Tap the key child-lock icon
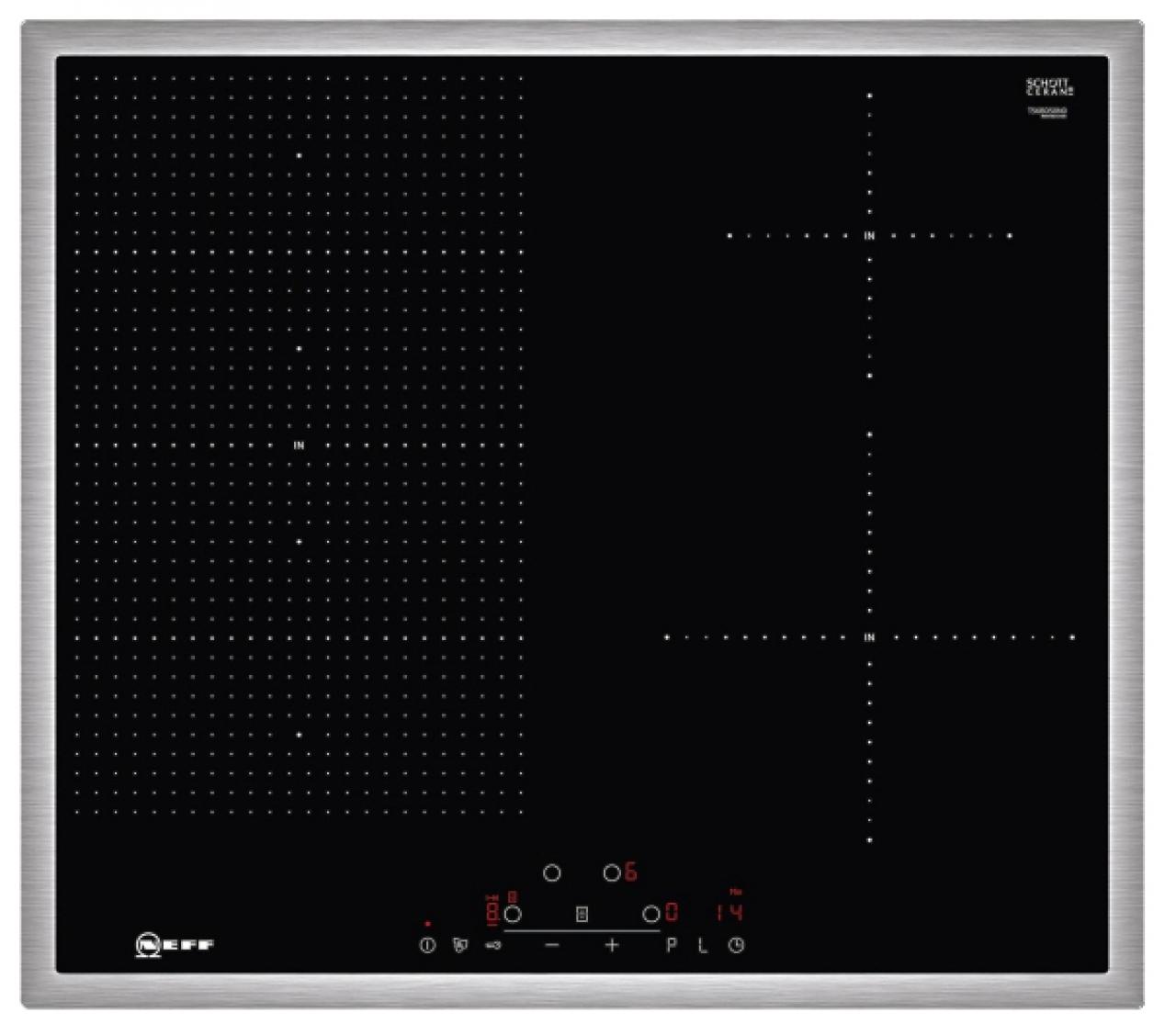The width and height of the screenshot is (1176, 1035). click(492, 945)
